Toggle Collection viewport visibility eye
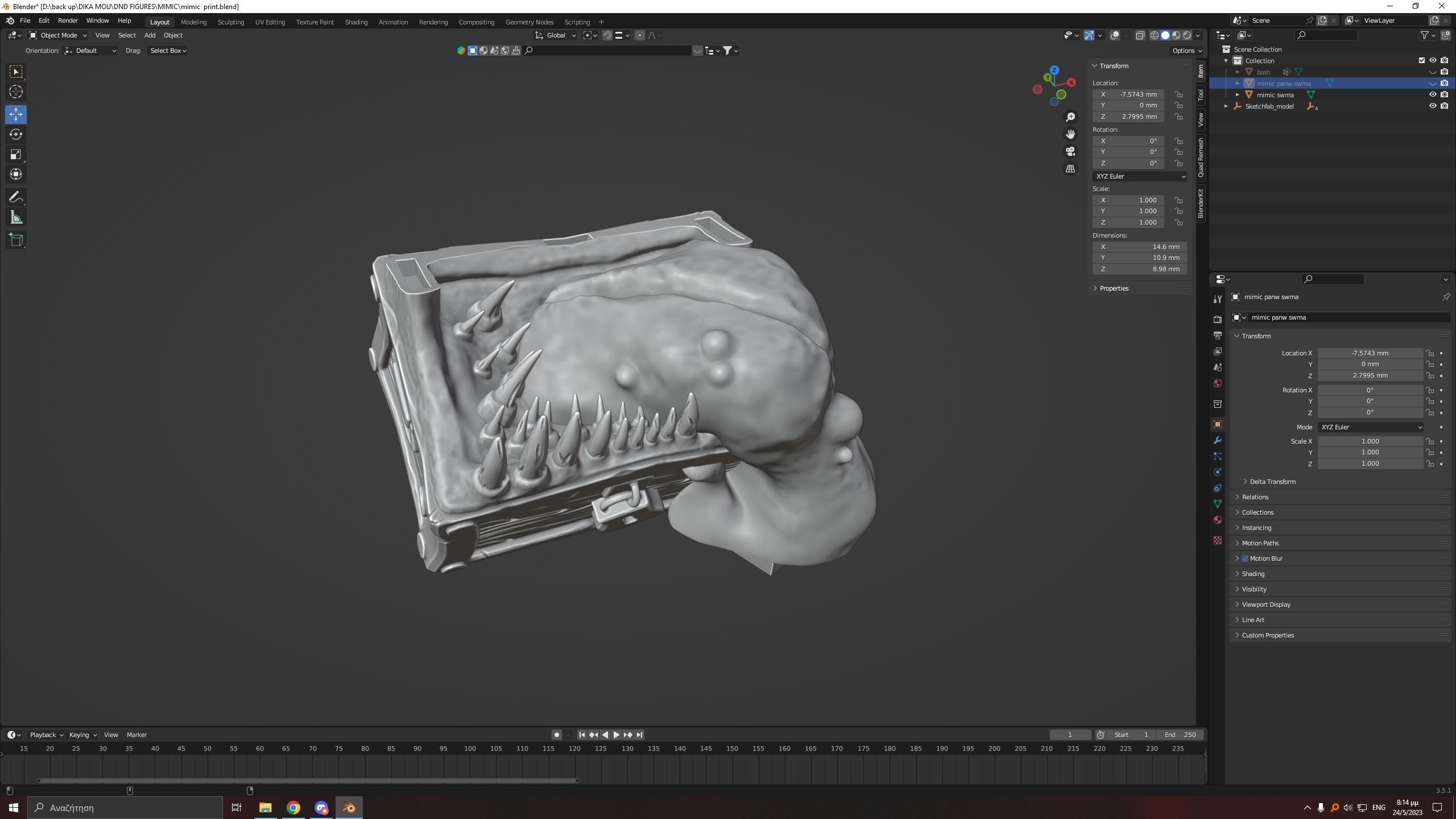 pos(1433,60)
